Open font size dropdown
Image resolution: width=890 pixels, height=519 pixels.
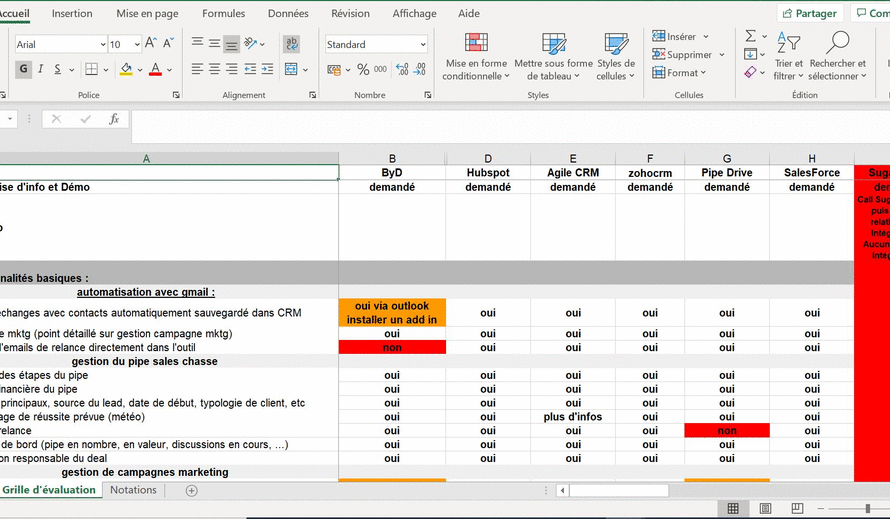click(x=137, y=44)
